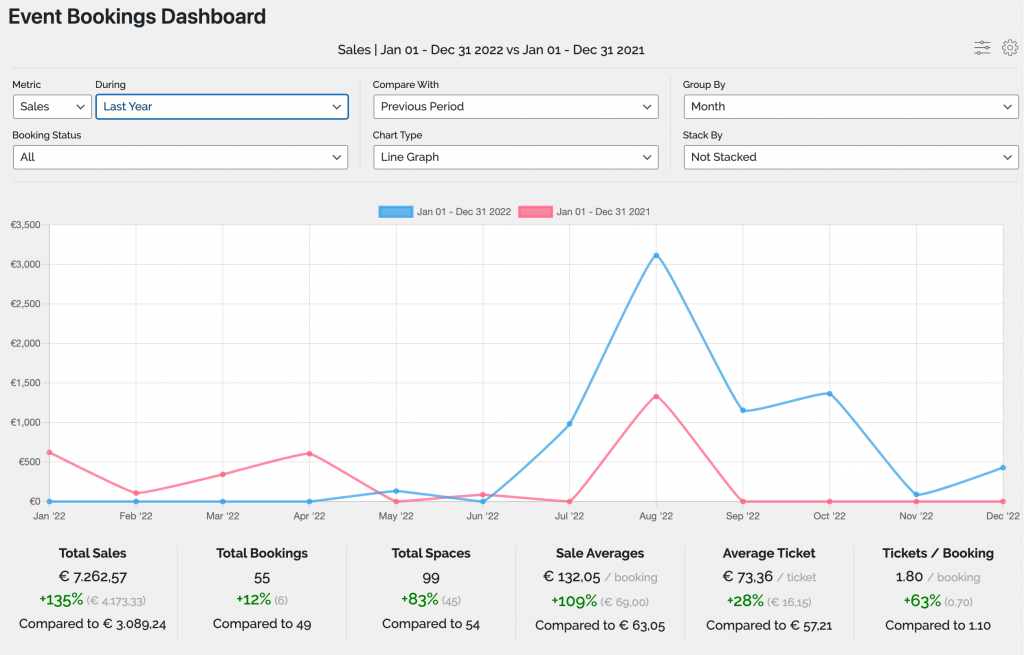Open the dashboard settings gear icon

(1010, 47)
